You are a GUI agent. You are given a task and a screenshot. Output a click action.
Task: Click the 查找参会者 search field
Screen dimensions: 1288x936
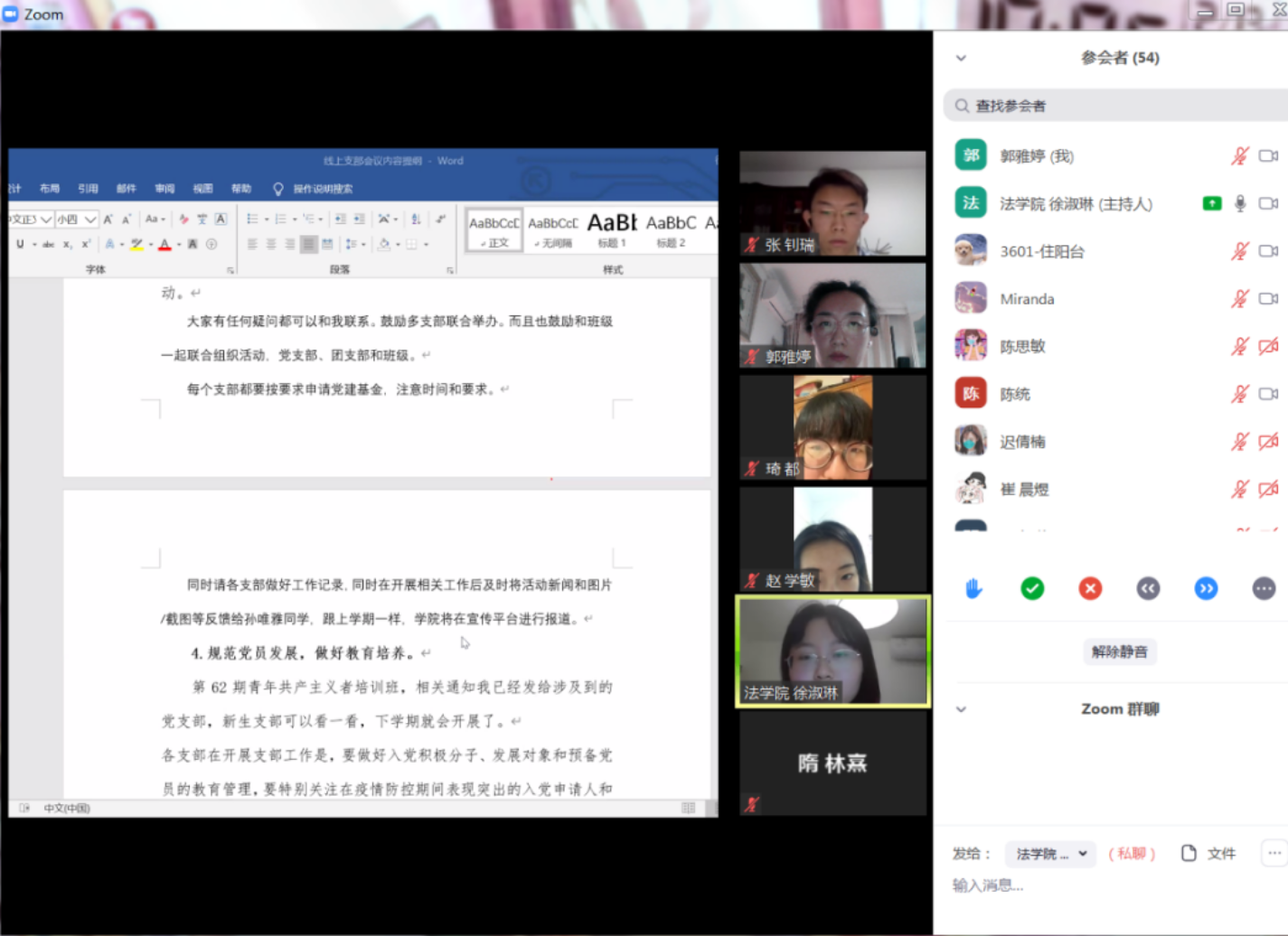(1121, 106)
